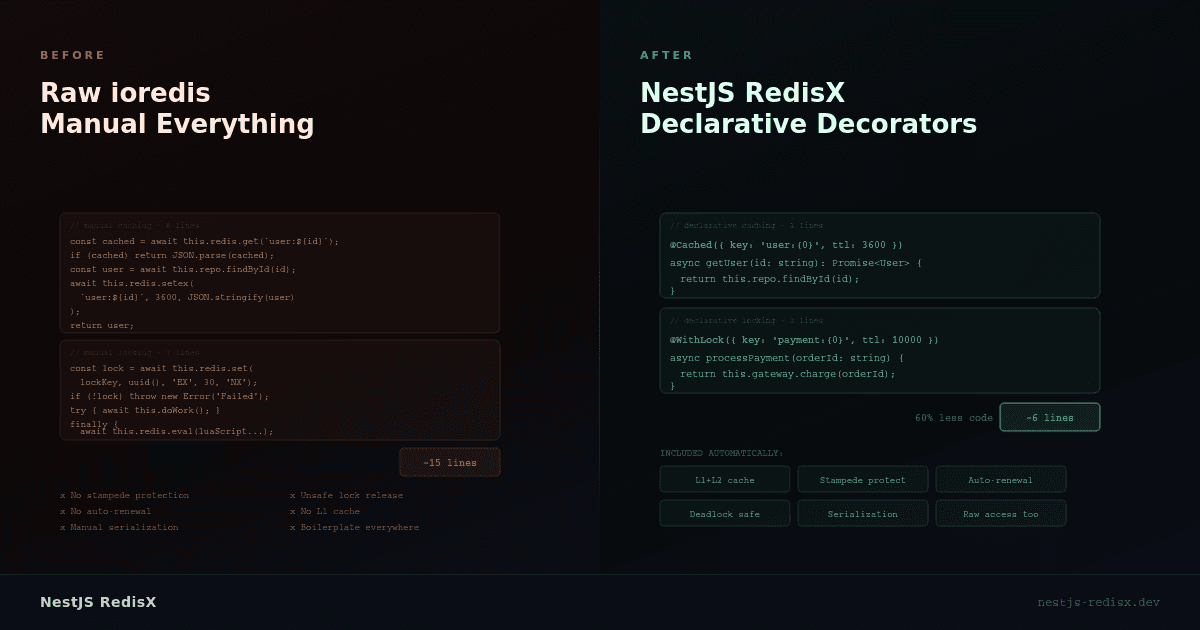Click the '-6 lines' button
This screenshot has width=1200, height=630.
(x=1049, y=417)
